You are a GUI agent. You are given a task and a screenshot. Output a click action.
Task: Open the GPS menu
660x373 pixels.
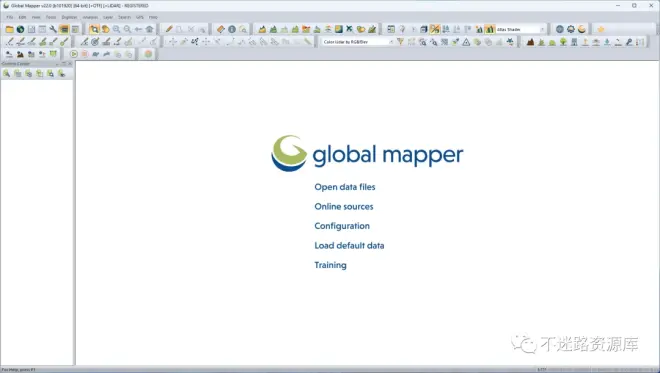[140, 17]
